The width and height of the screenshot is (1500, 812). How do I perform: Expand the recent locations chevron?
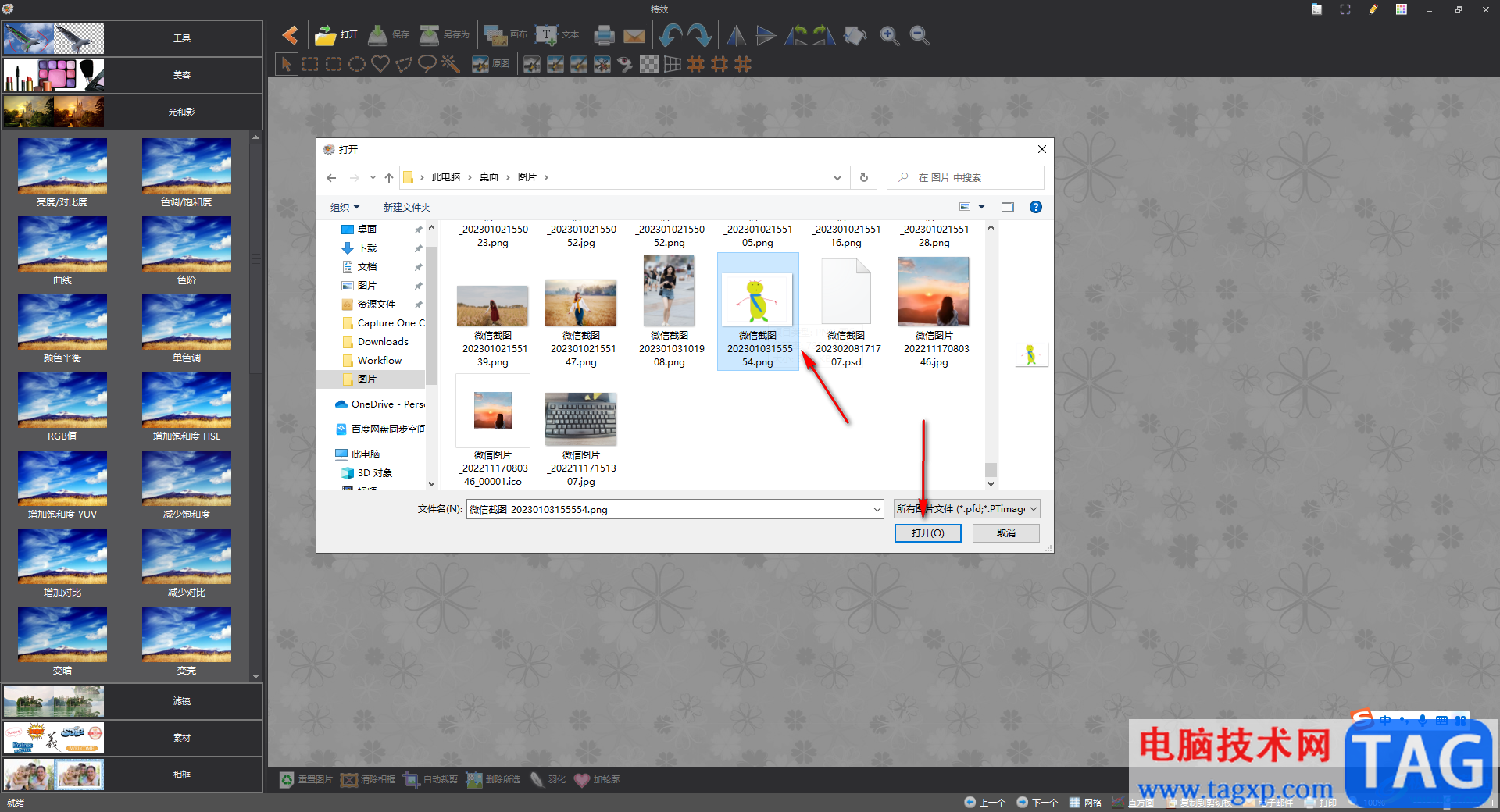click(x=373, y=177)
